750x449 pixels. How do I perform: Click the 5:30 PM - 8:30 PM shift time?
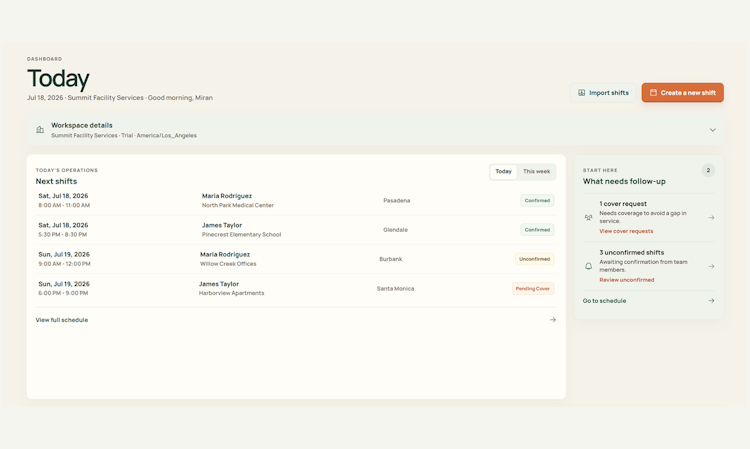(x=63, y=235)
